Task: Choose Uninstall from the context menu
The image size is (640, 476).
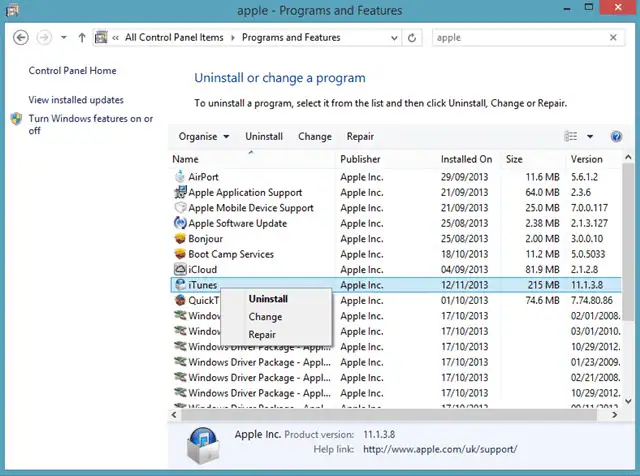Action: (x=268, y=299)
